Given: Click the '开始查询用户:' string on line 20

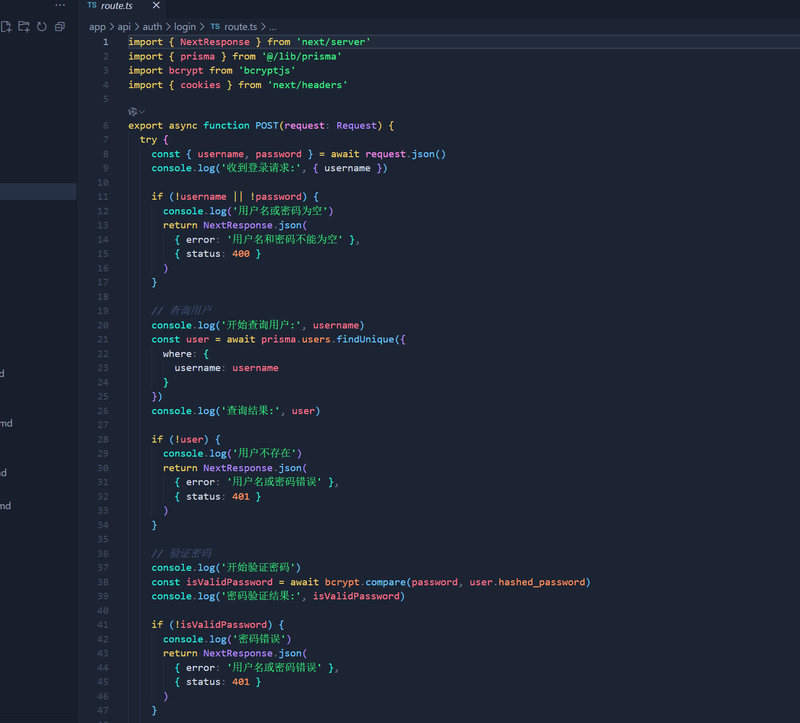Looking at the screenshot, I should coord(261,325).
